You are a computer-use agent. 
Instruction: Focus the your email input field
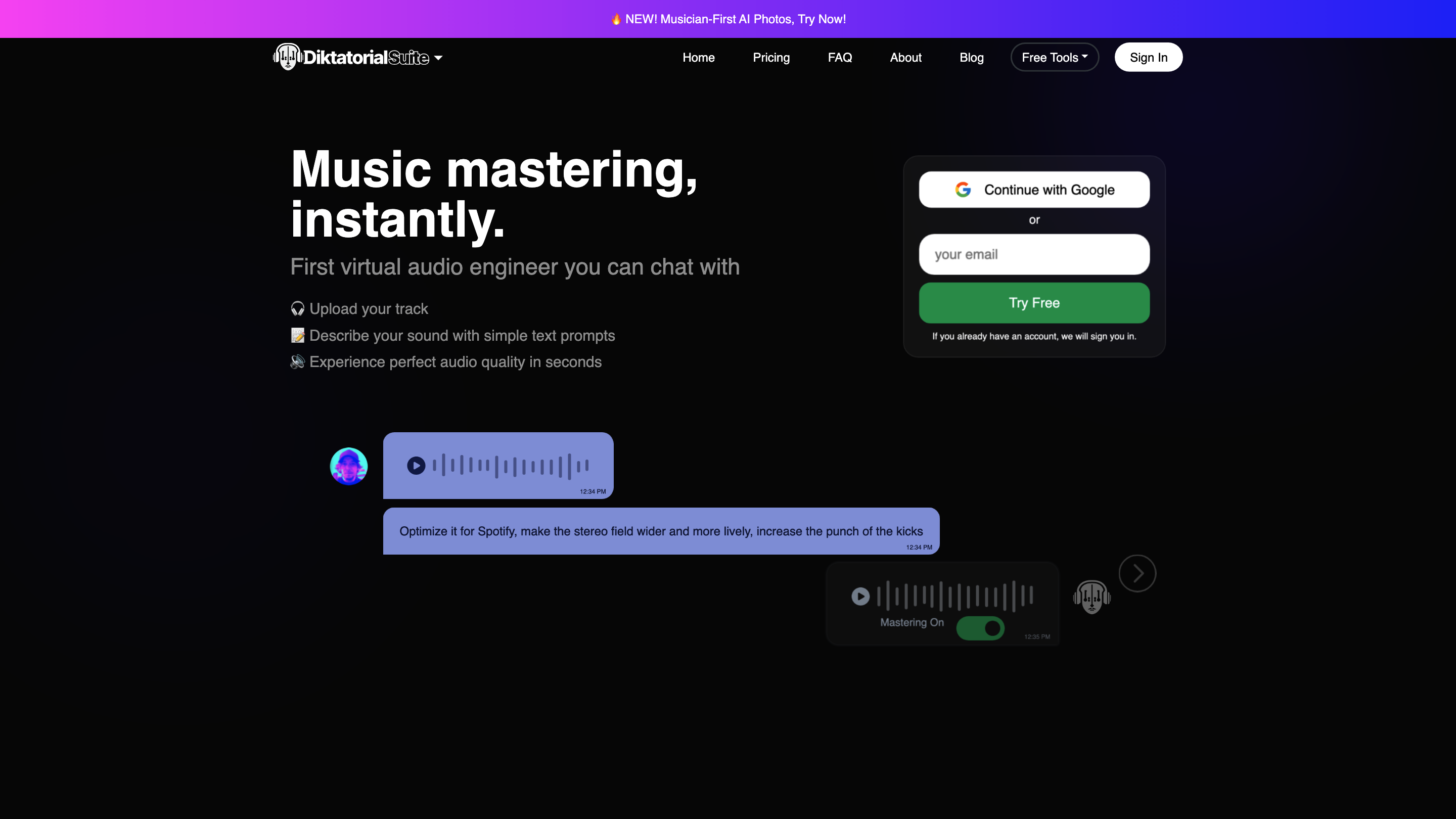click(1034, 254)
